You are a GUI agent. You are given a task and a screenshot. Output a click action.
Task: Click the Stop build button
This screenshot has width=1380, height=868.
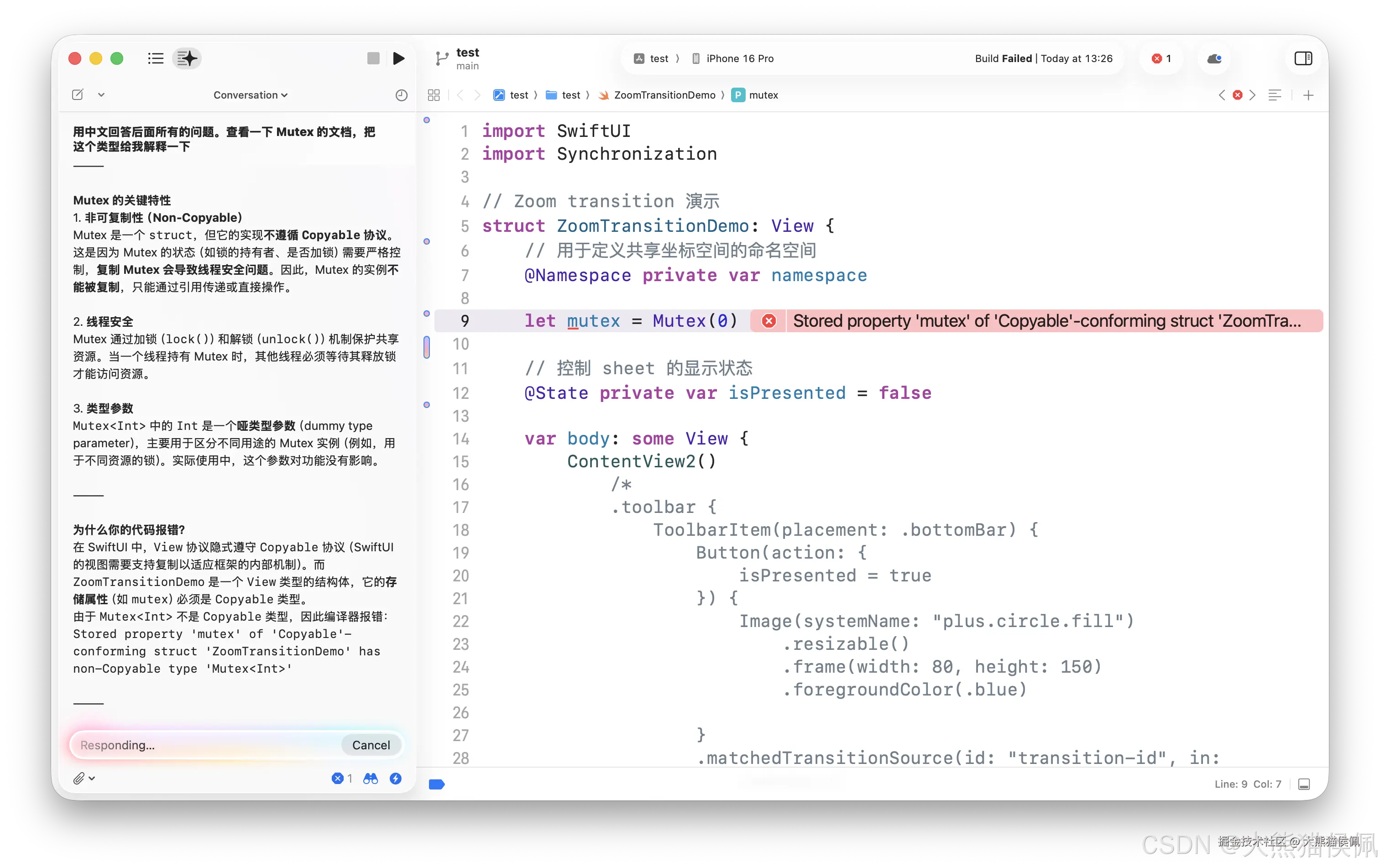[x=373, y=58]
